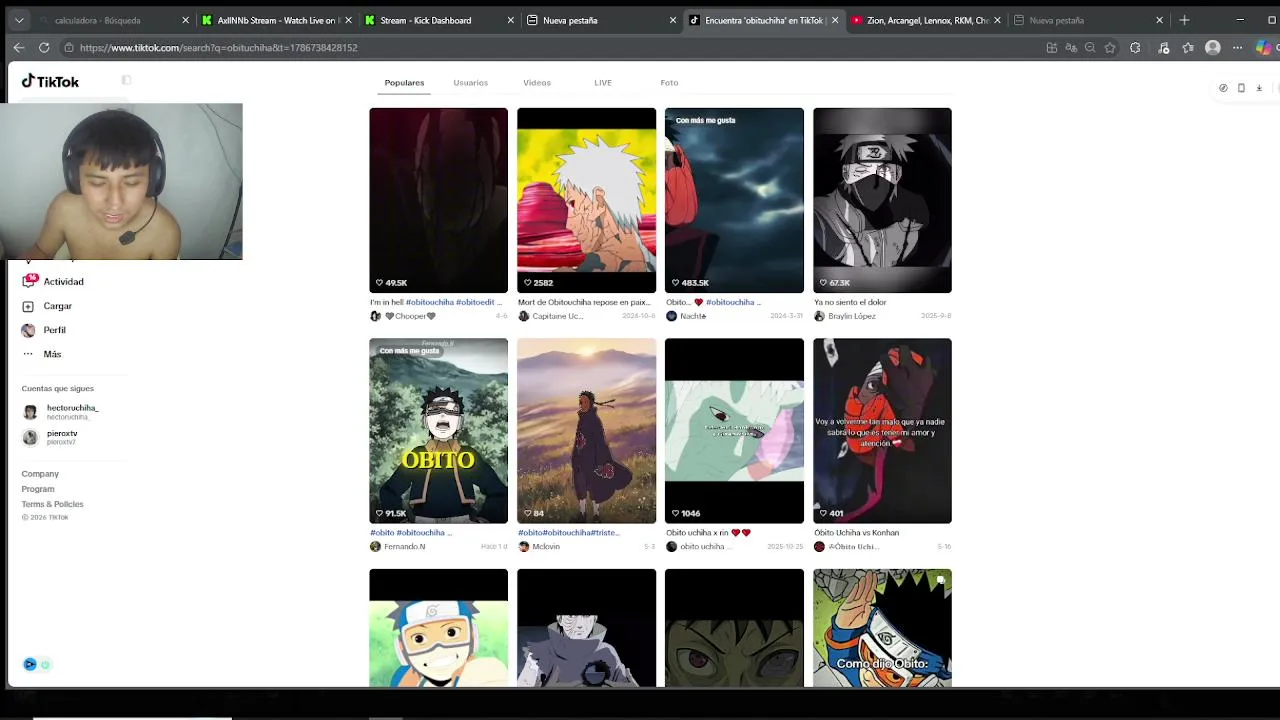Click the zoom magnifier icon in address bar
The image size is (1280, 720).
tap(1090, 47)
